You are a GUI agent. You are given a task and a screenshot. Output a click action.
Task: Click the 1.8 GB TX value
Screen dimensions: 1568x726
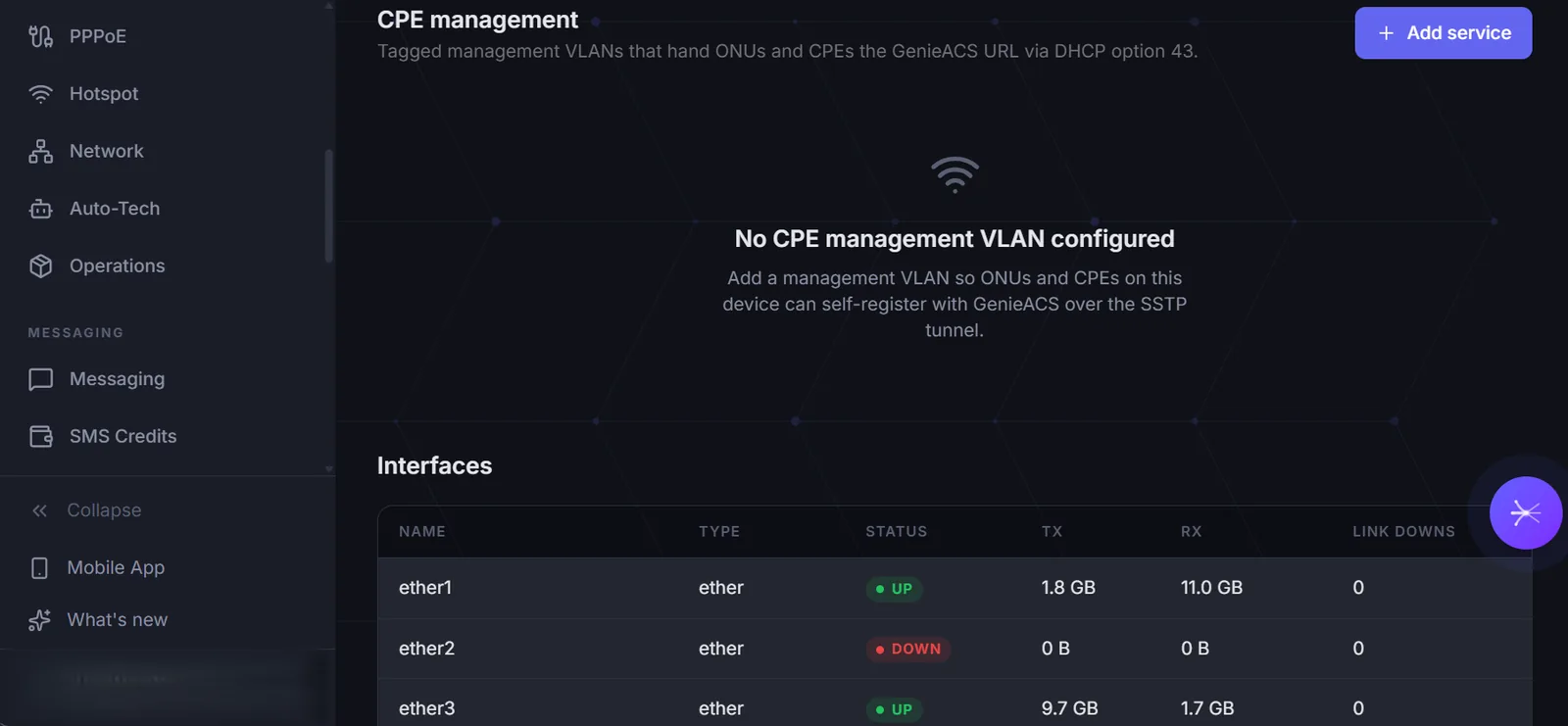pyautogui.click(x=1068, y=588)
